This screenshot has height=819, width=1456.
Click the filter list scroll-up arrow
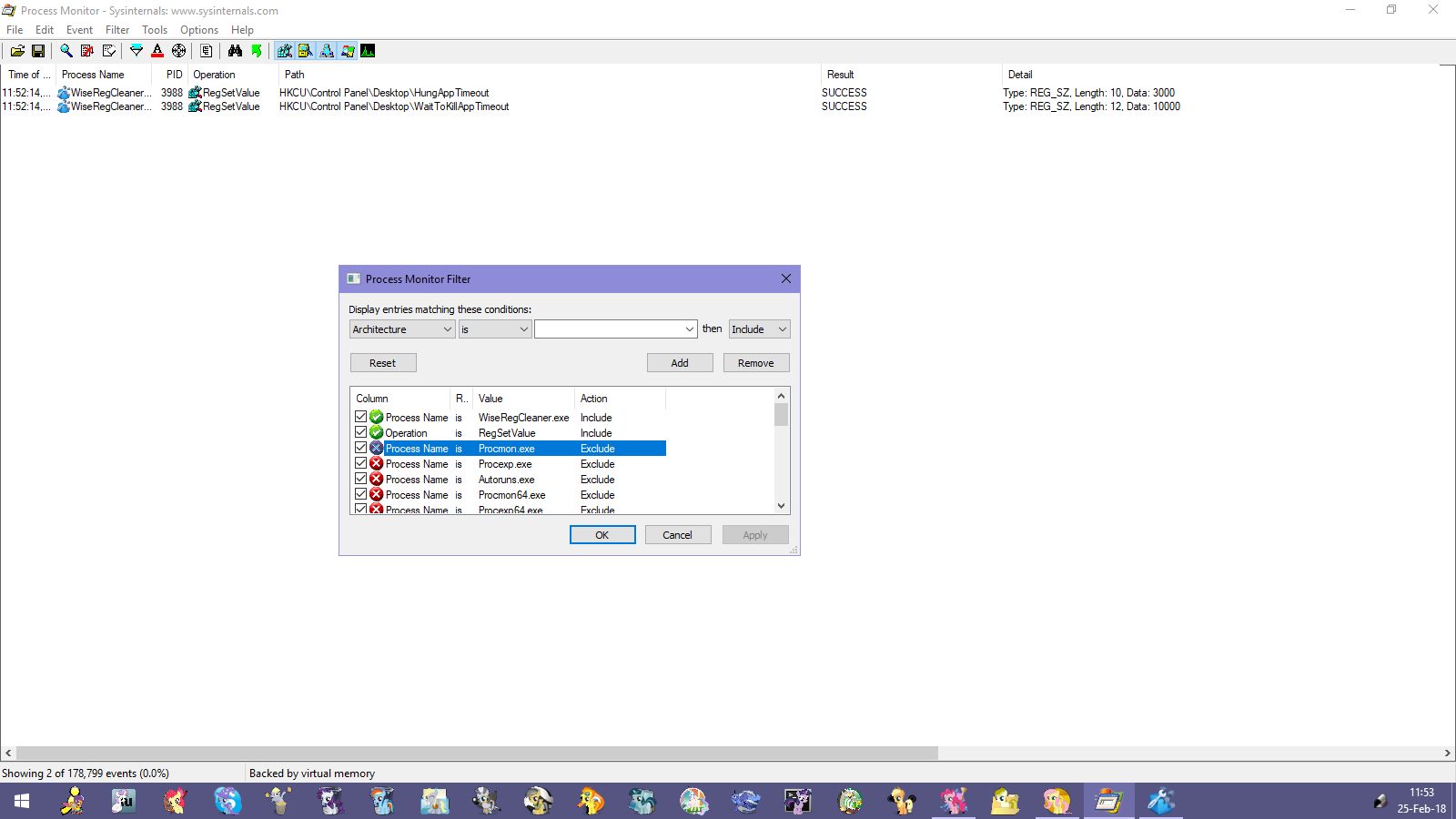tap(781, 396)
